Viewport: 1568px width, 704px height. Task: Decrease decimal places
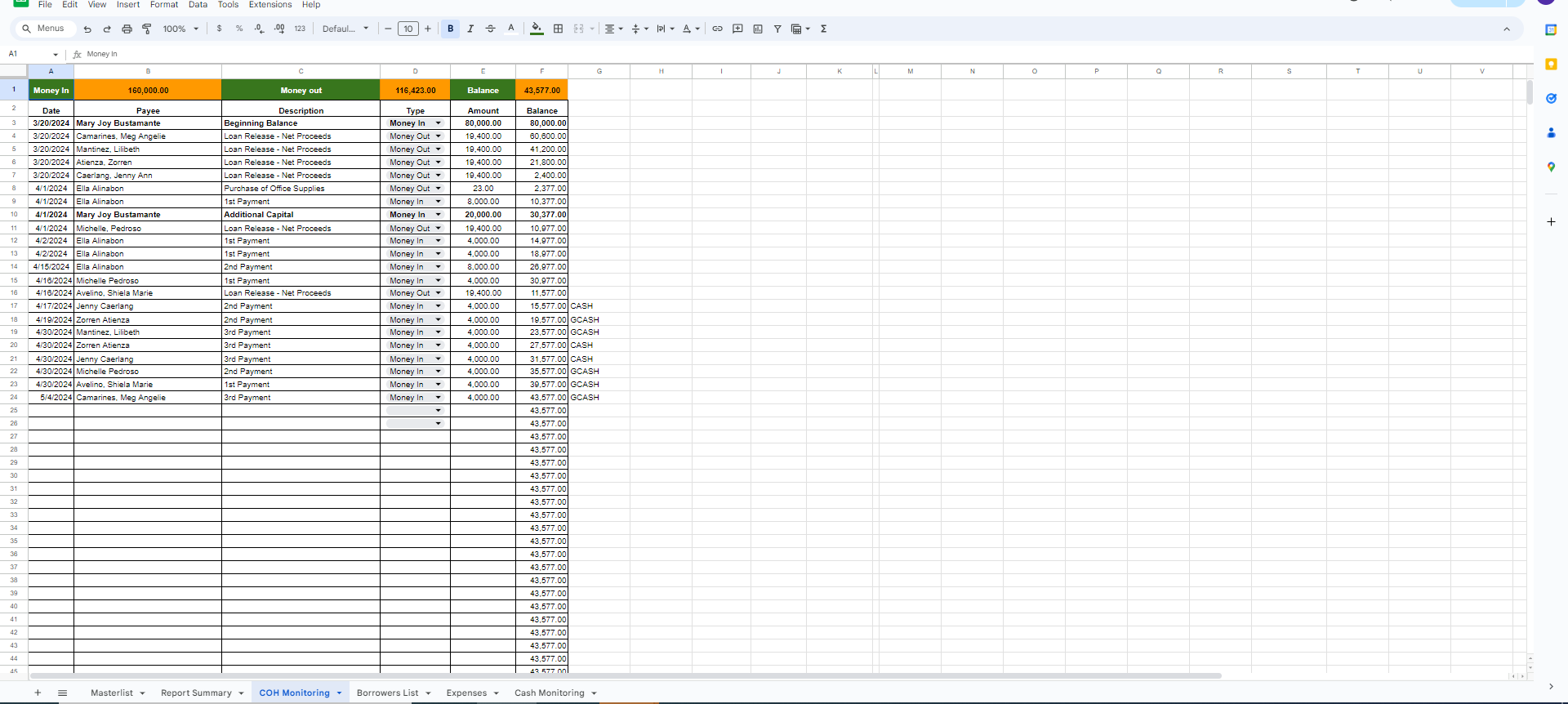point(259,29)
